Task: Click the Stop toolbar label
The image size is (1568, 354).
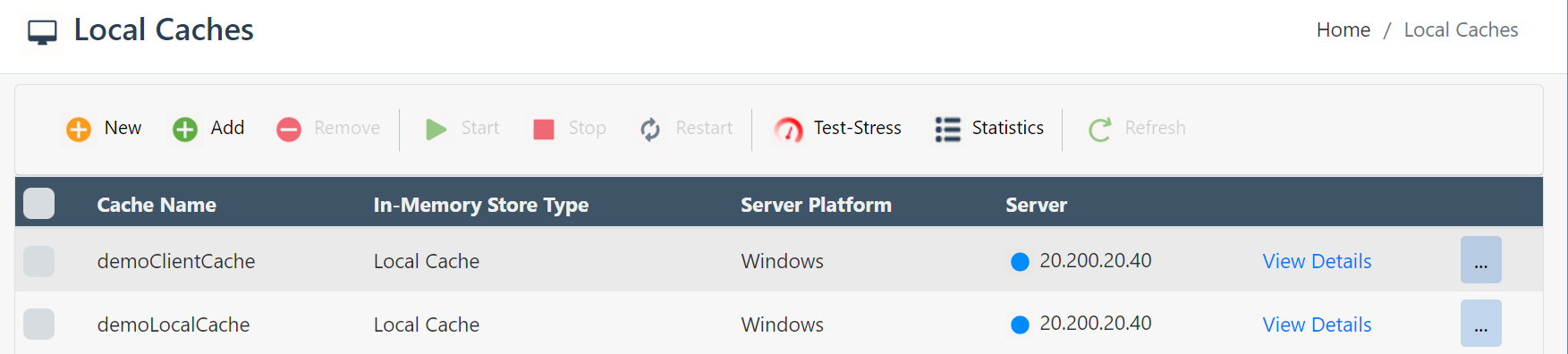Action: coord(587,128)
